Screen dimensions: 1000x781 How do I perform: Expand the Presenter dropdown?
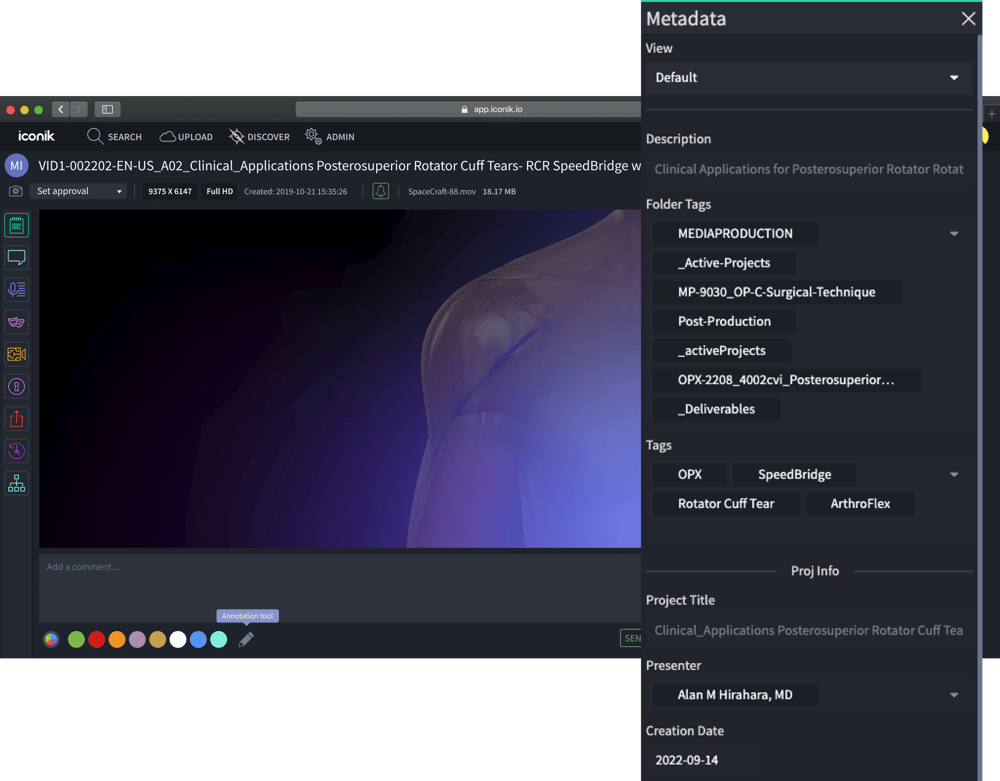953,695
